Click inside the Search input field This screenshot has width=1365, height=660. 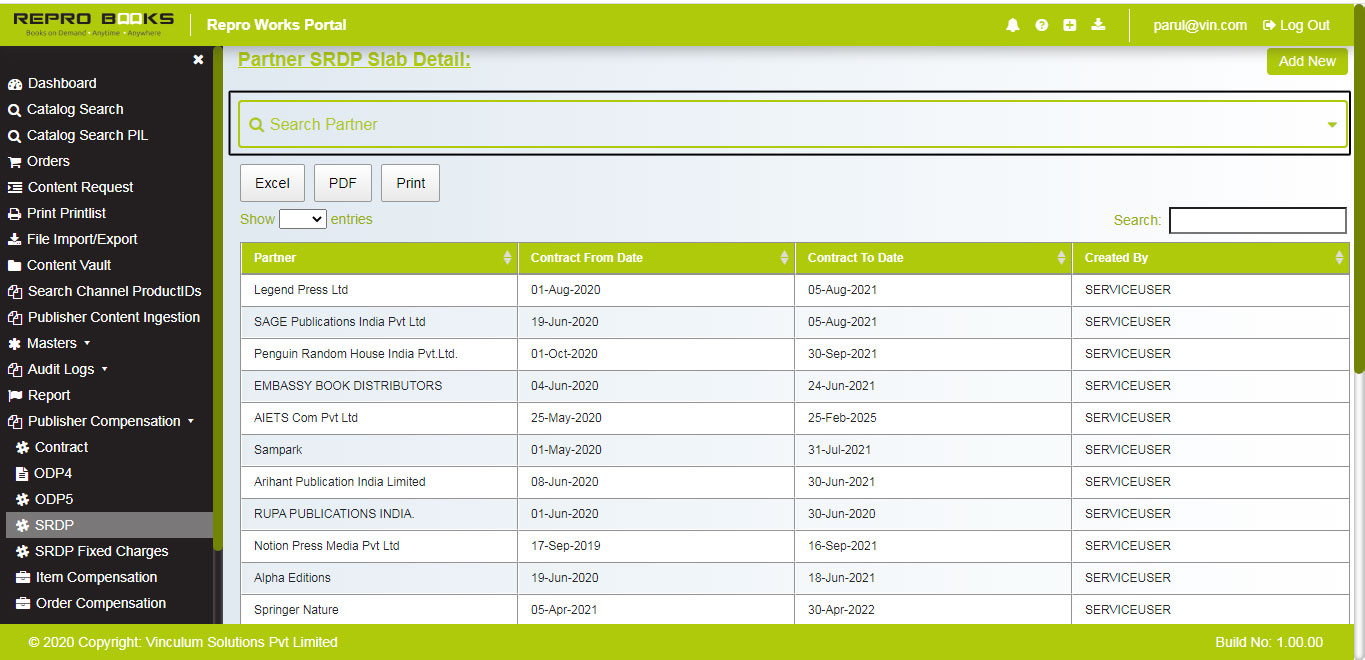point(1257,219)
